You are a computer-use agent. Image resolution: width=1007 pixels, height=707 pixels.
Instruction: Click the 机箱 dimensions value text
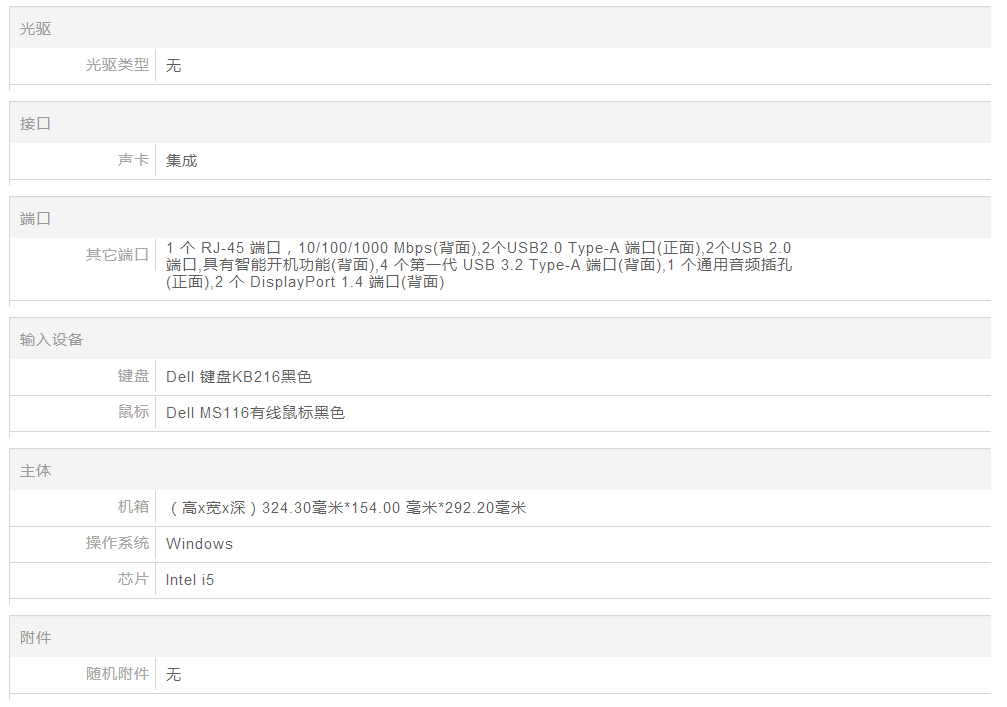(346, 508)
